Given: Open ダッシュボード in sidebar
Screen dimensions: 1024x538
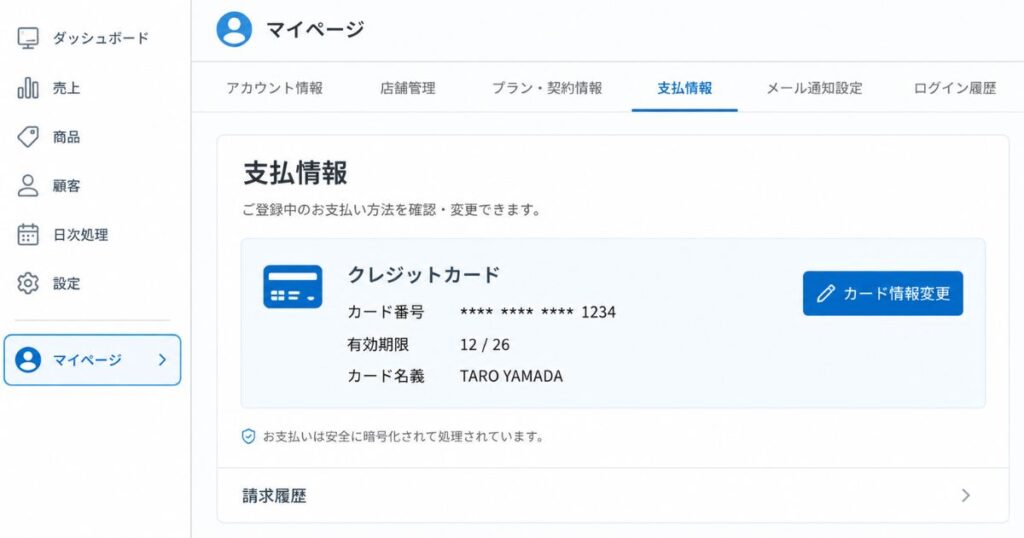Looking at the screenshot, I should (x=101, y=39).
